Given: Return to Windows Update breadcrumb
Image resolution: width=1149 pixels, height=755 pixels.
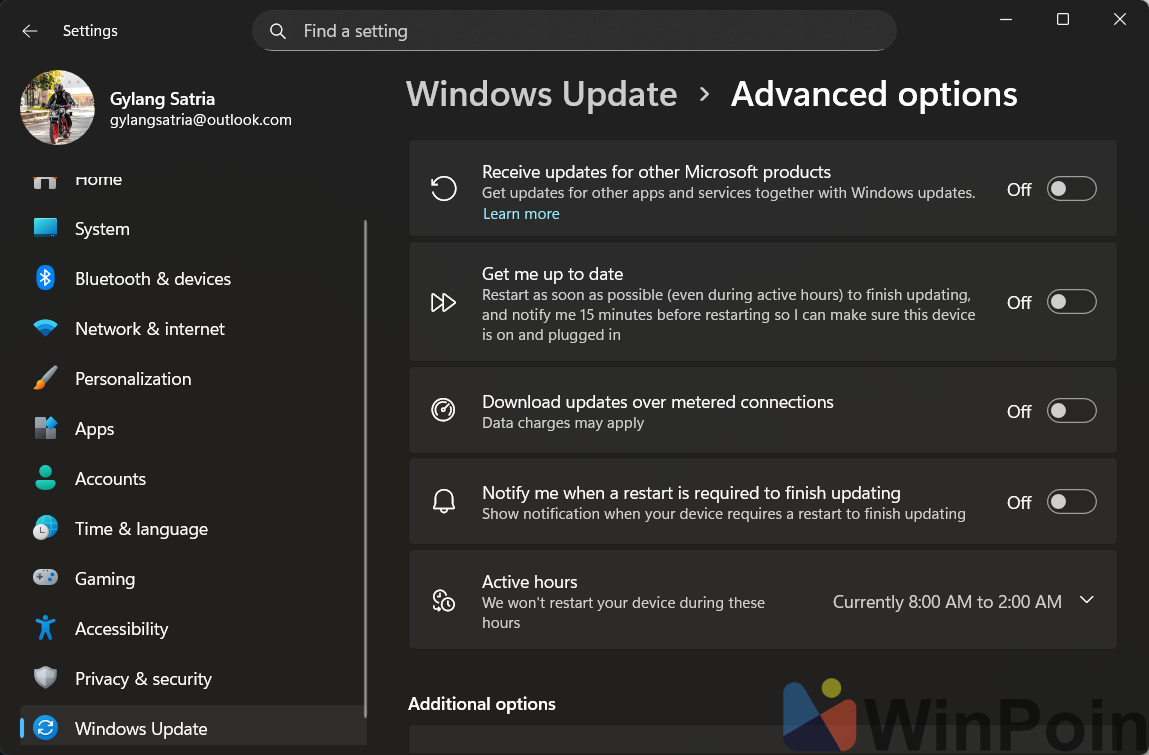Looking at the screenshot, I should (542, 95).
